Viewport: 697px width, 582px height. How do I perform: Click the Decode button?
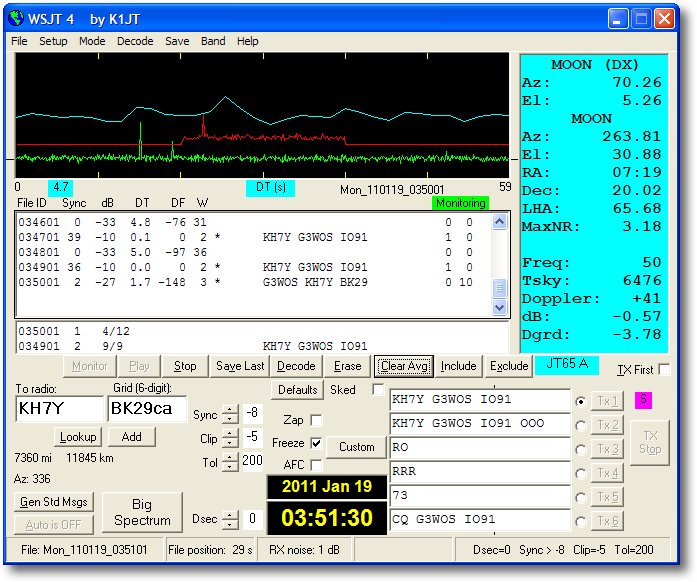click(x=296, y=366)
